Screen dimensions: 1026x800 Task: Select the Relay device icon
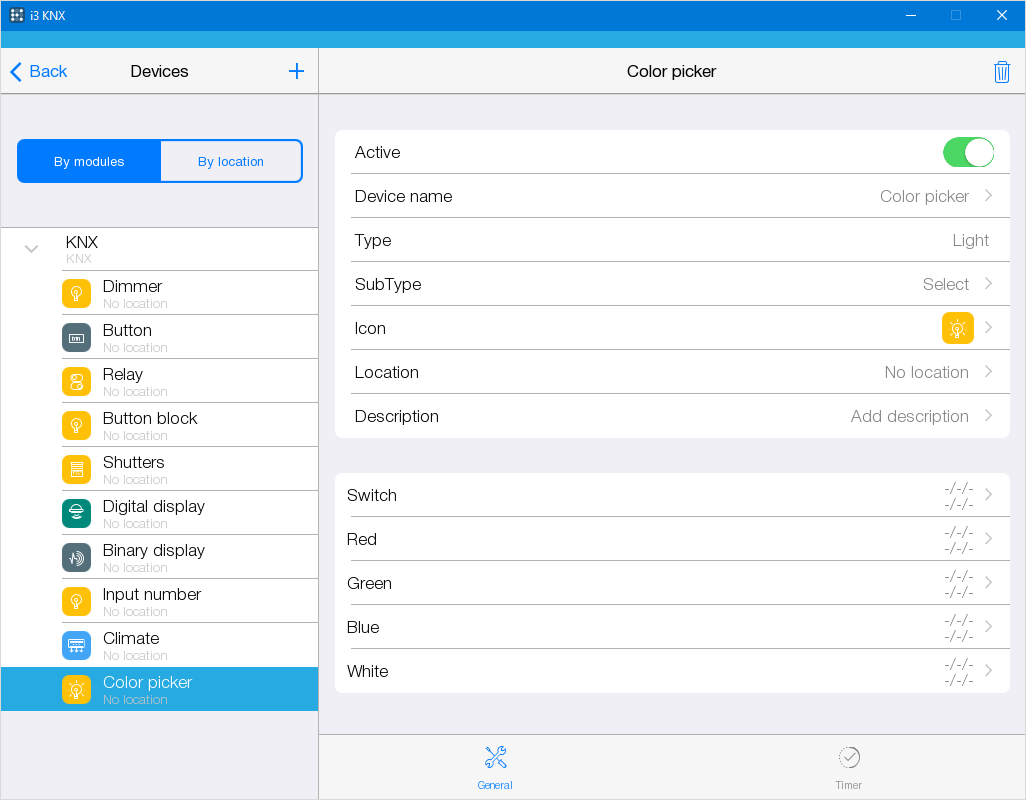tap(77, 381)
